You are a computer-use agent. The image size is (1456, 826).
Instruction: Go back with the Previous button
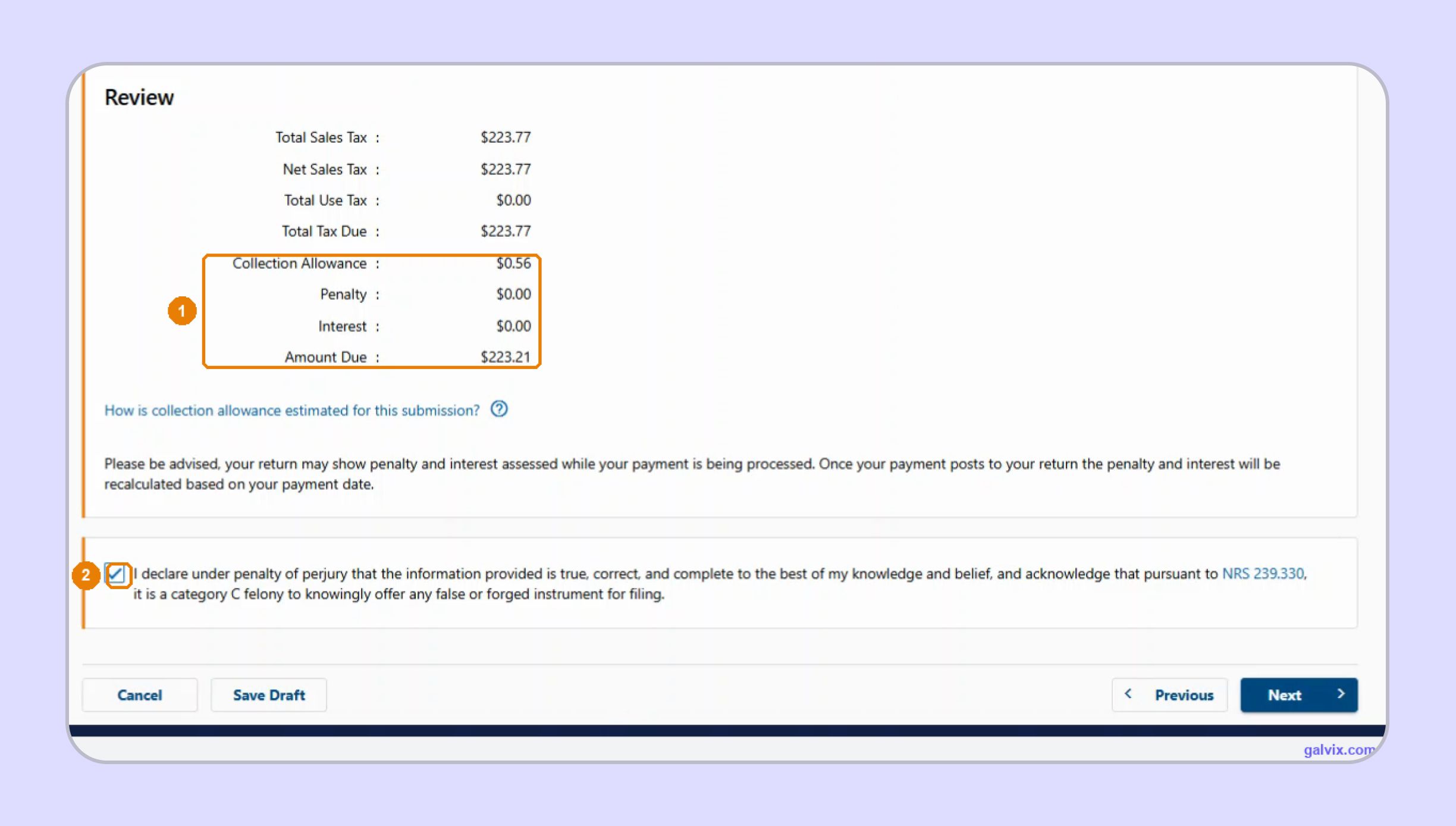[x=1169, y=695]
